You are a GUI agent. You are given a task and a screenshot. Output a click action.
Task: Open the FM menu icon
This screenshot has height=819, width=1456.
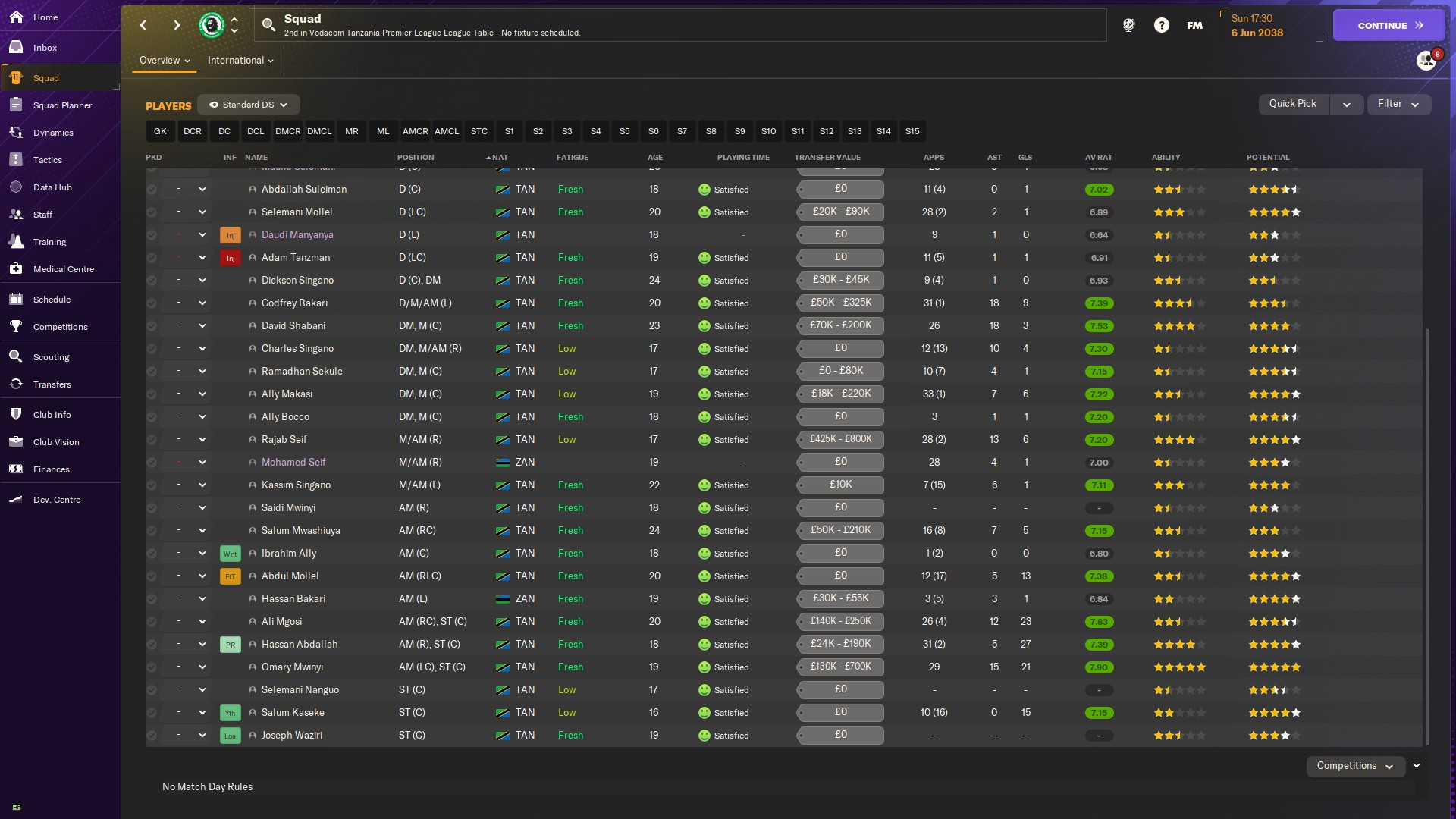1194,25
